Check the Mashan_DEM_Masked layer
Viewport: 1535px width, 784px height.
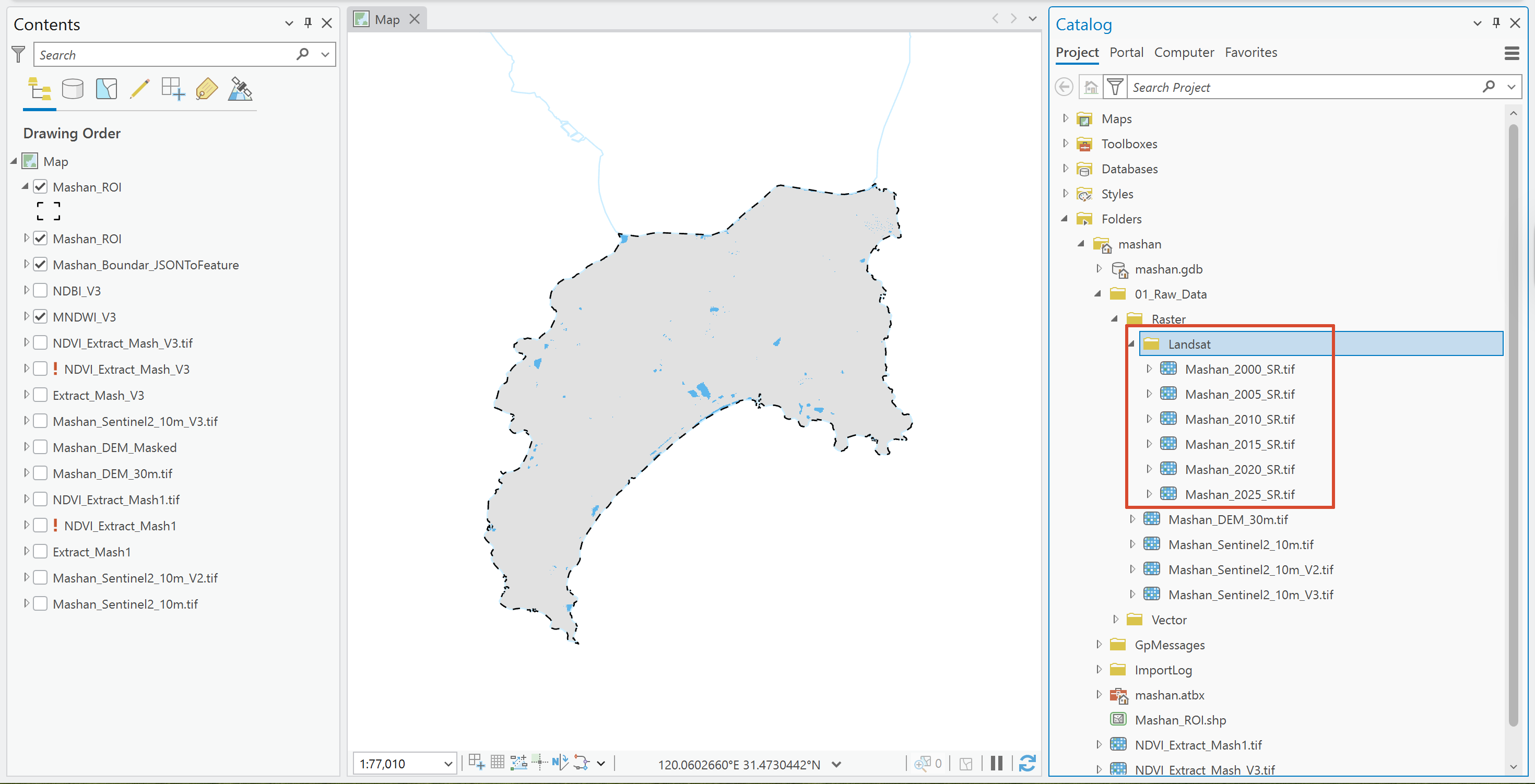(40, 447)
